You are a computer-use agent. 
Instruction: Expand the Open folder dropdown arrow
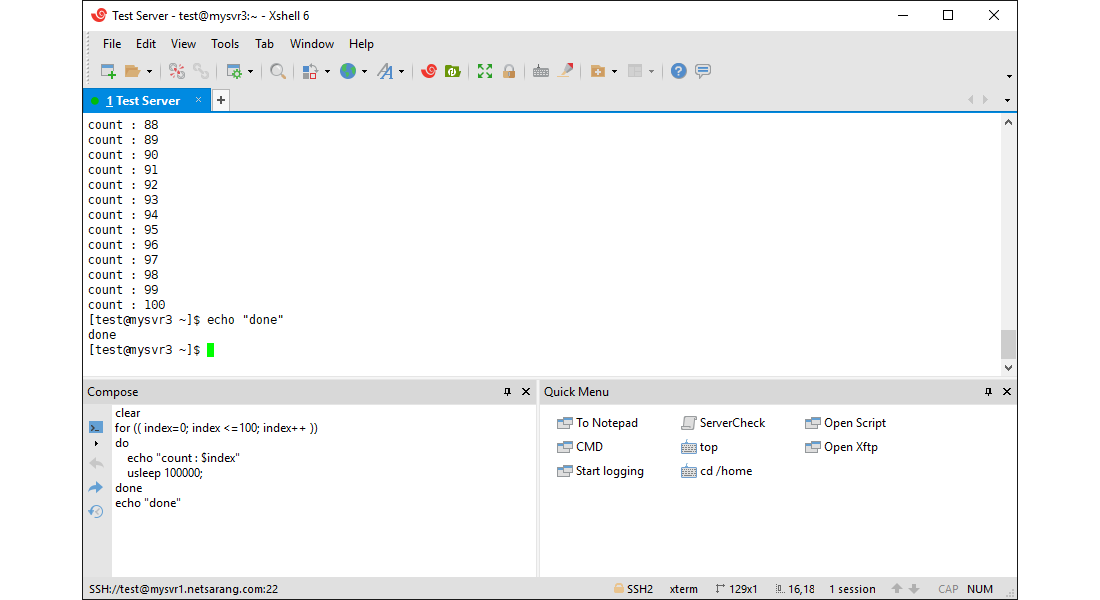pos(150,72)
